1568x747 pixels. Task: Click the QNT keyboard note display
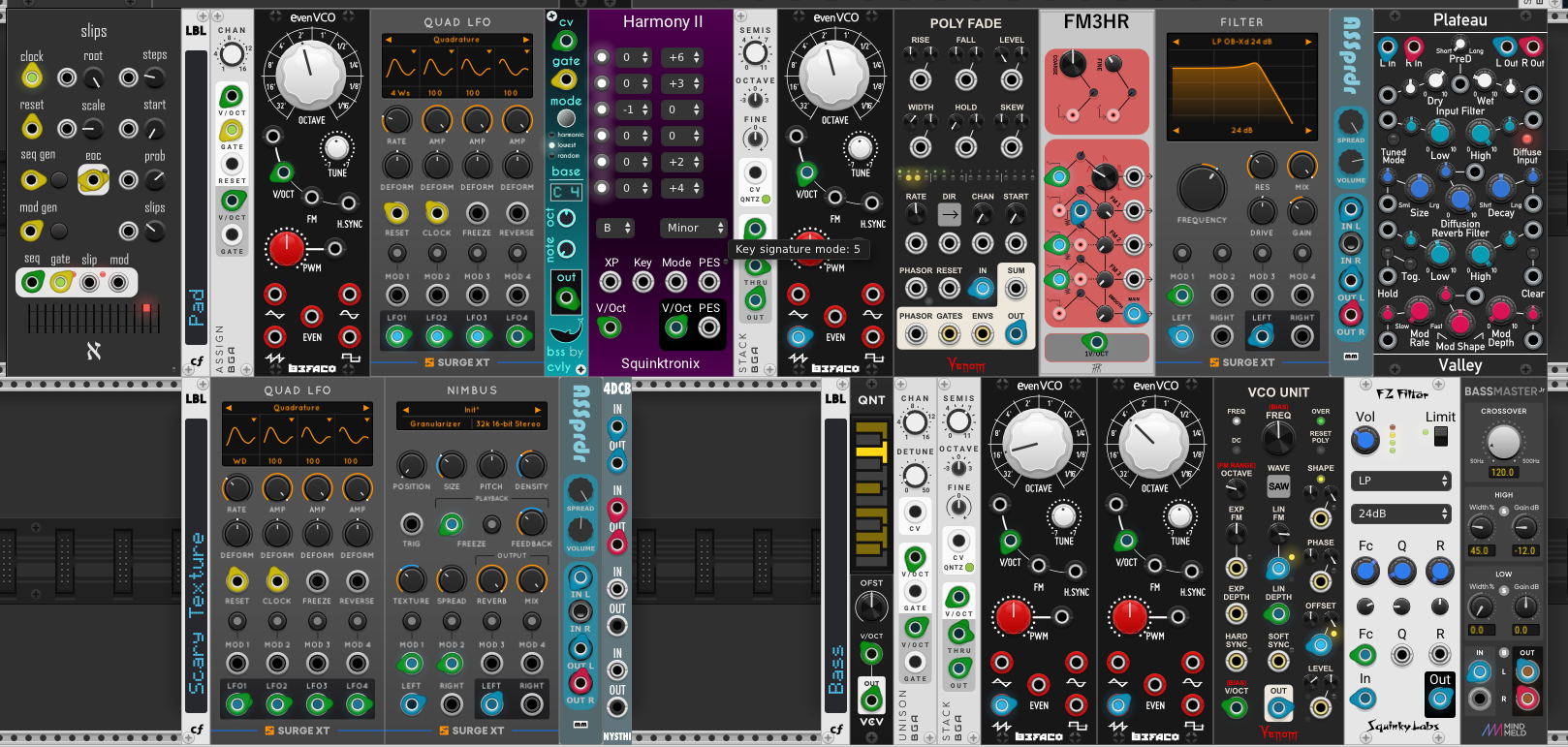[x=871, y=494]
